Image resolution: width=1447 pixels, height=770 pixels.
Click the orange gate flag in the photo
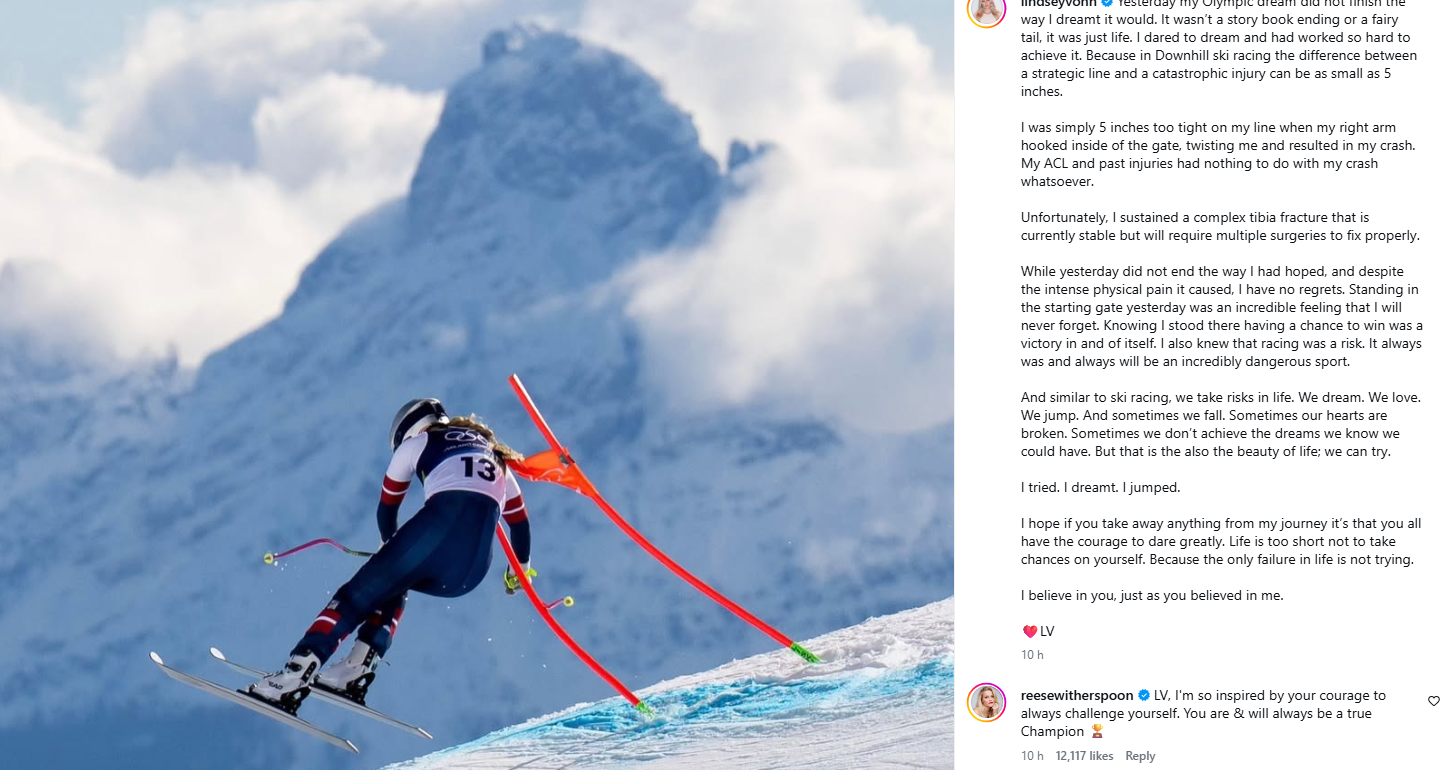click(x=555, y=467)
